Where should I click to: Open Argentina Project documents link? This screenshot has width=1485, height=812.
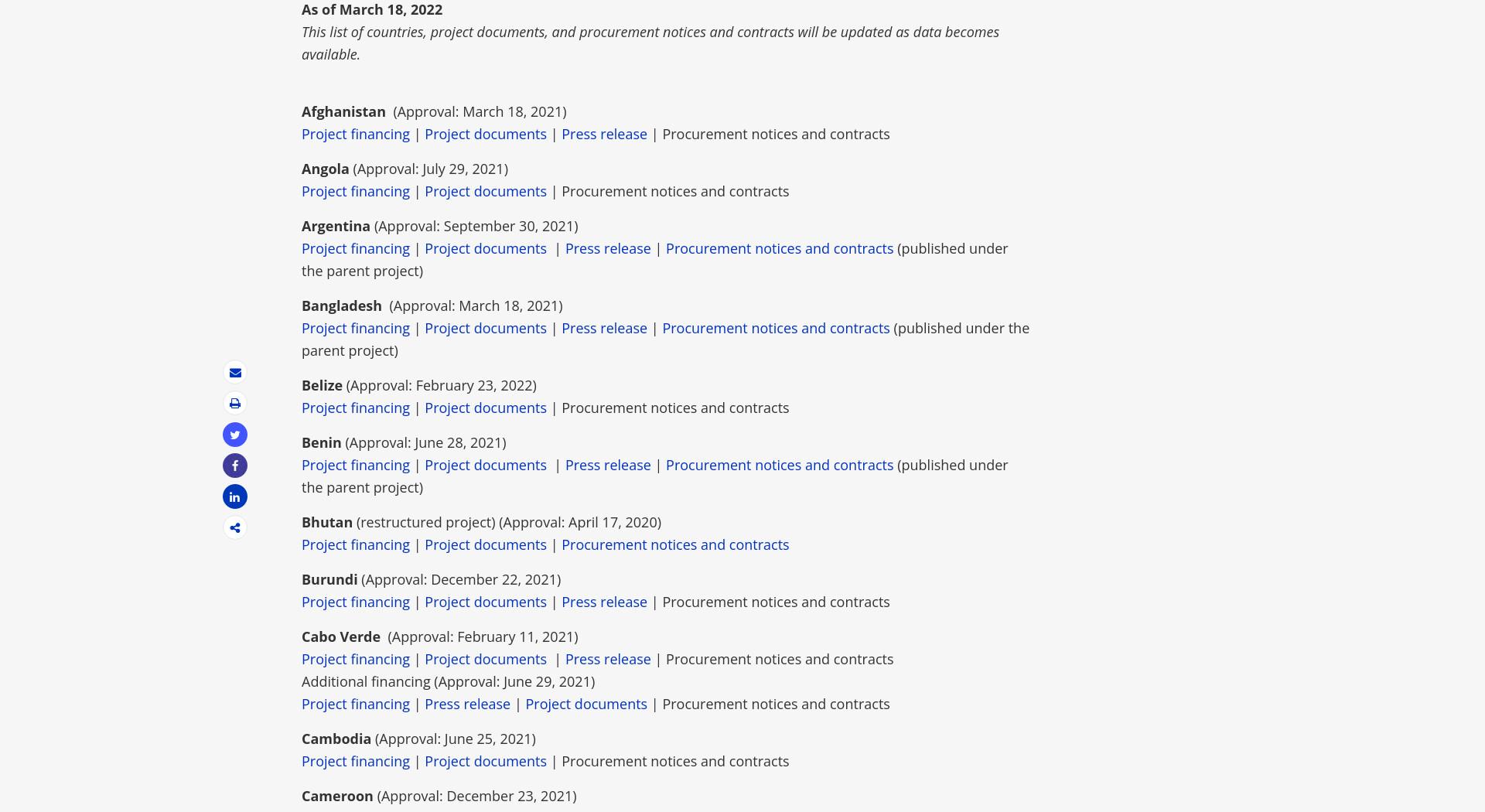486,248
